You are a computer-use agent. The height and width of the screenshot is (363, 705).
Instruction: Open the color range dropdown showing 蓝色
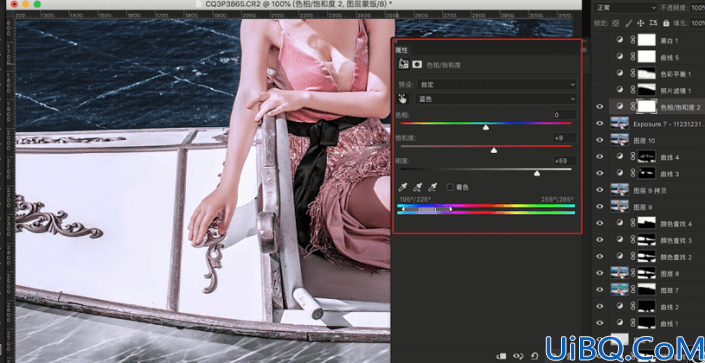(x=496, y=99)
